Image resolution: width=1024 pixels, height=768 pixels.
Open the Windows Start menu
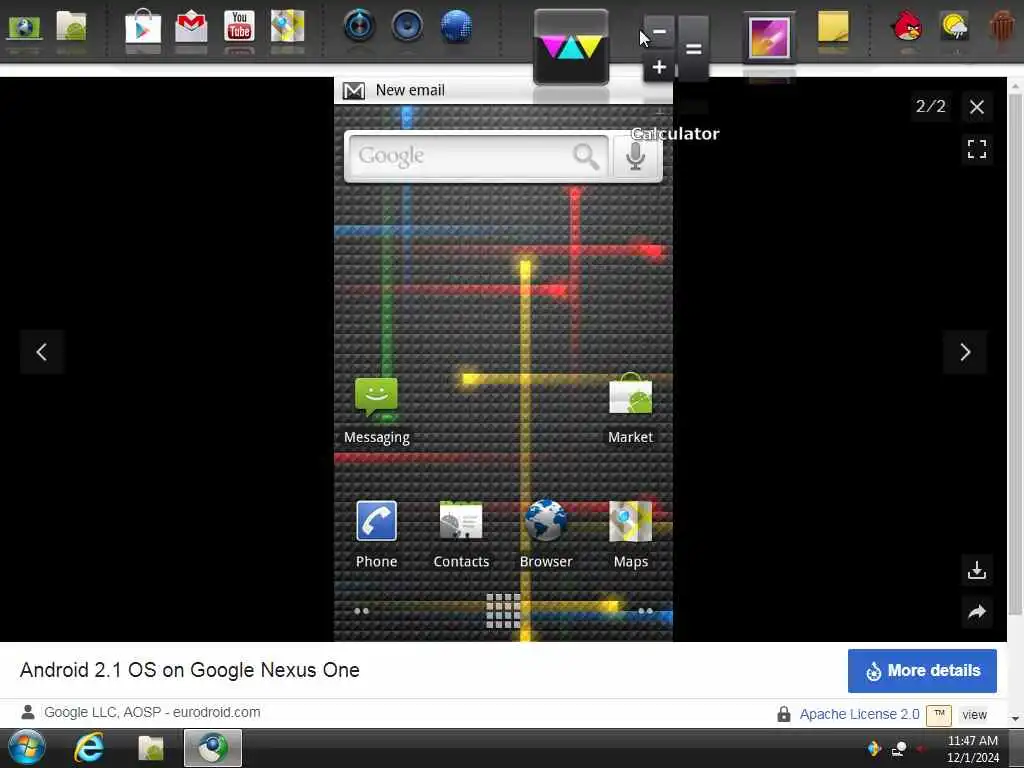click(26, 748)
